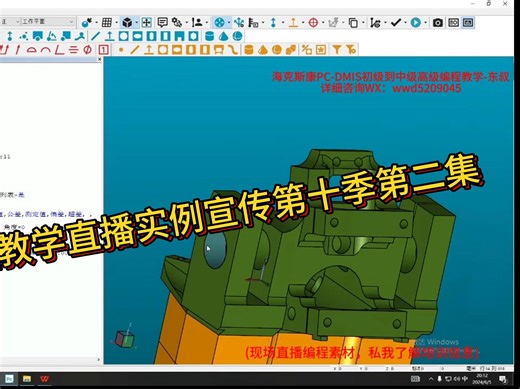
Task: Click right scroll arrow of left panel scrollbar
Action: tap(98, 359)
